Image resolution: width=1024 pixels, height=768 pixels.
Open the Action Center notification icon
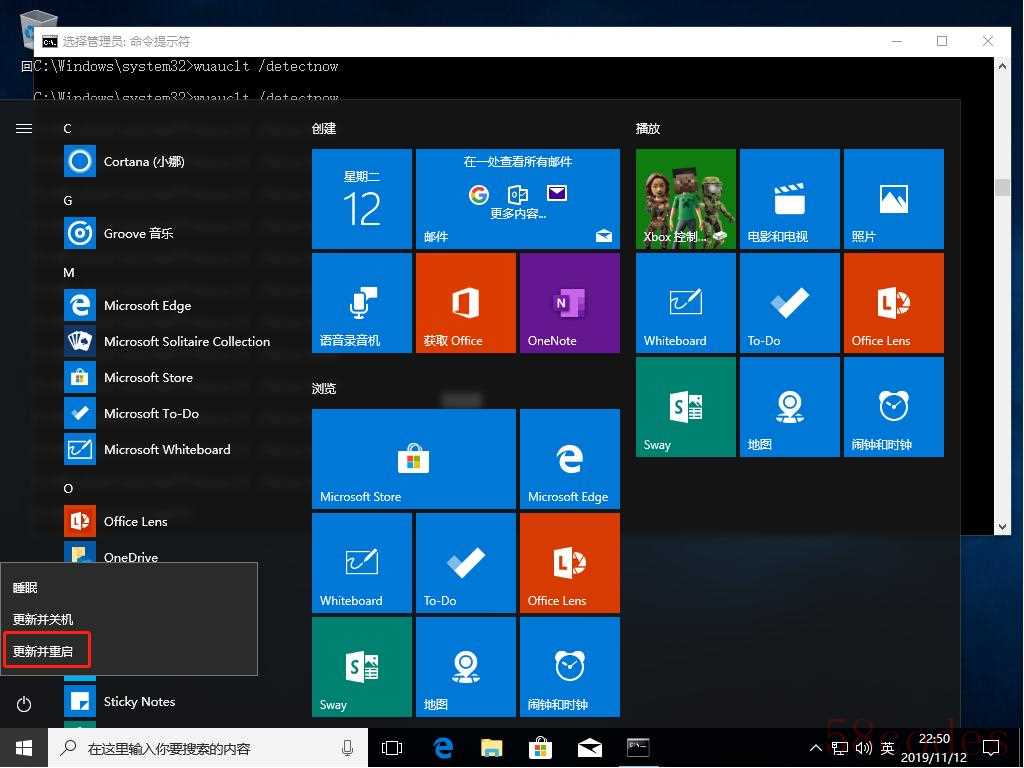[991, 748]
